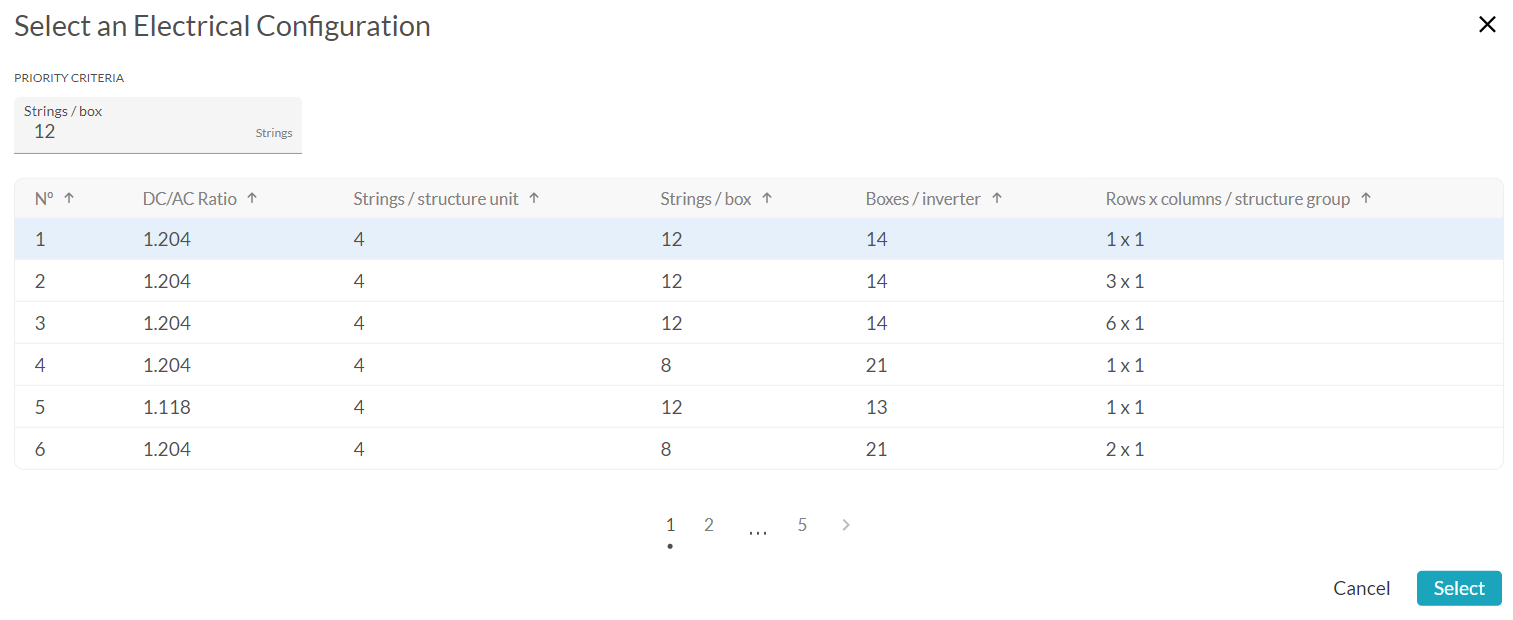Choose configuration row with 6 x 1 group

click(x=759, y=324)
